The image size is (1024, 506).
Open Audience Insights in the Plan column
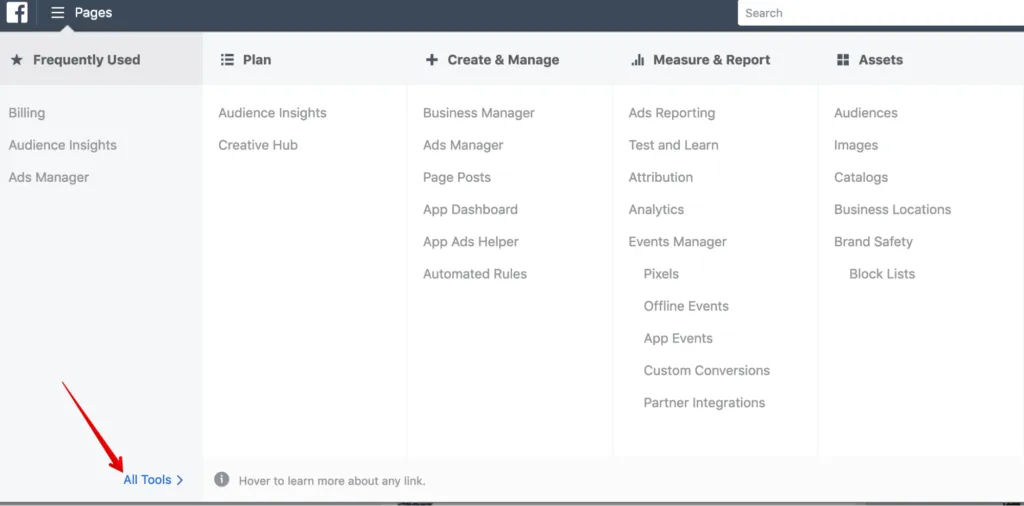272,113
